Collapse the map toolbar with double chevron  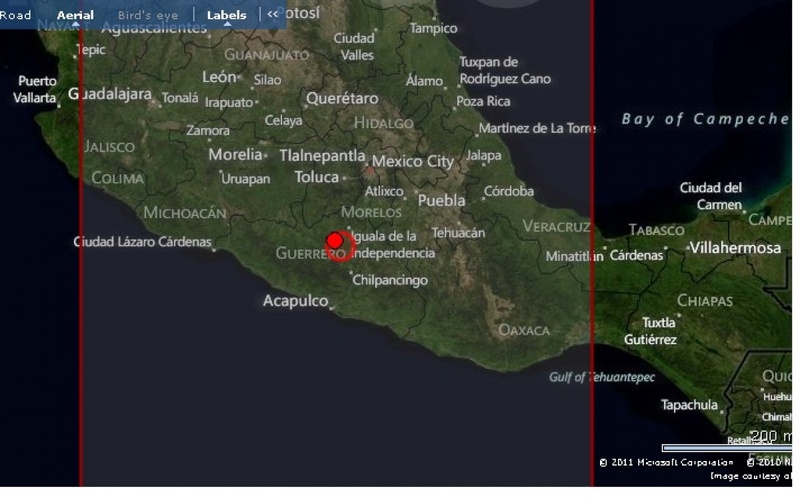point(273,15)
